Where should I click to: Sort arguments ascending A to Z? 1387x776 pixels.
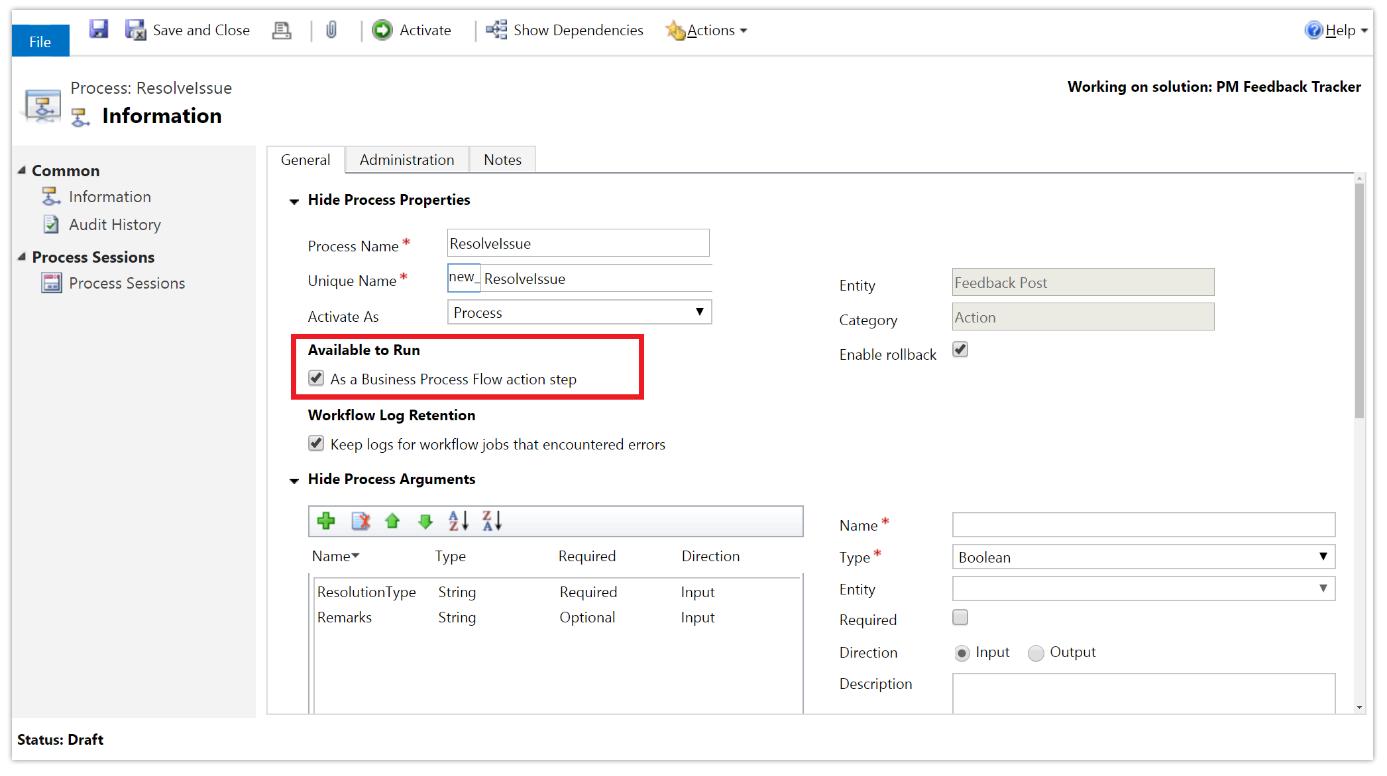[458, 521]
